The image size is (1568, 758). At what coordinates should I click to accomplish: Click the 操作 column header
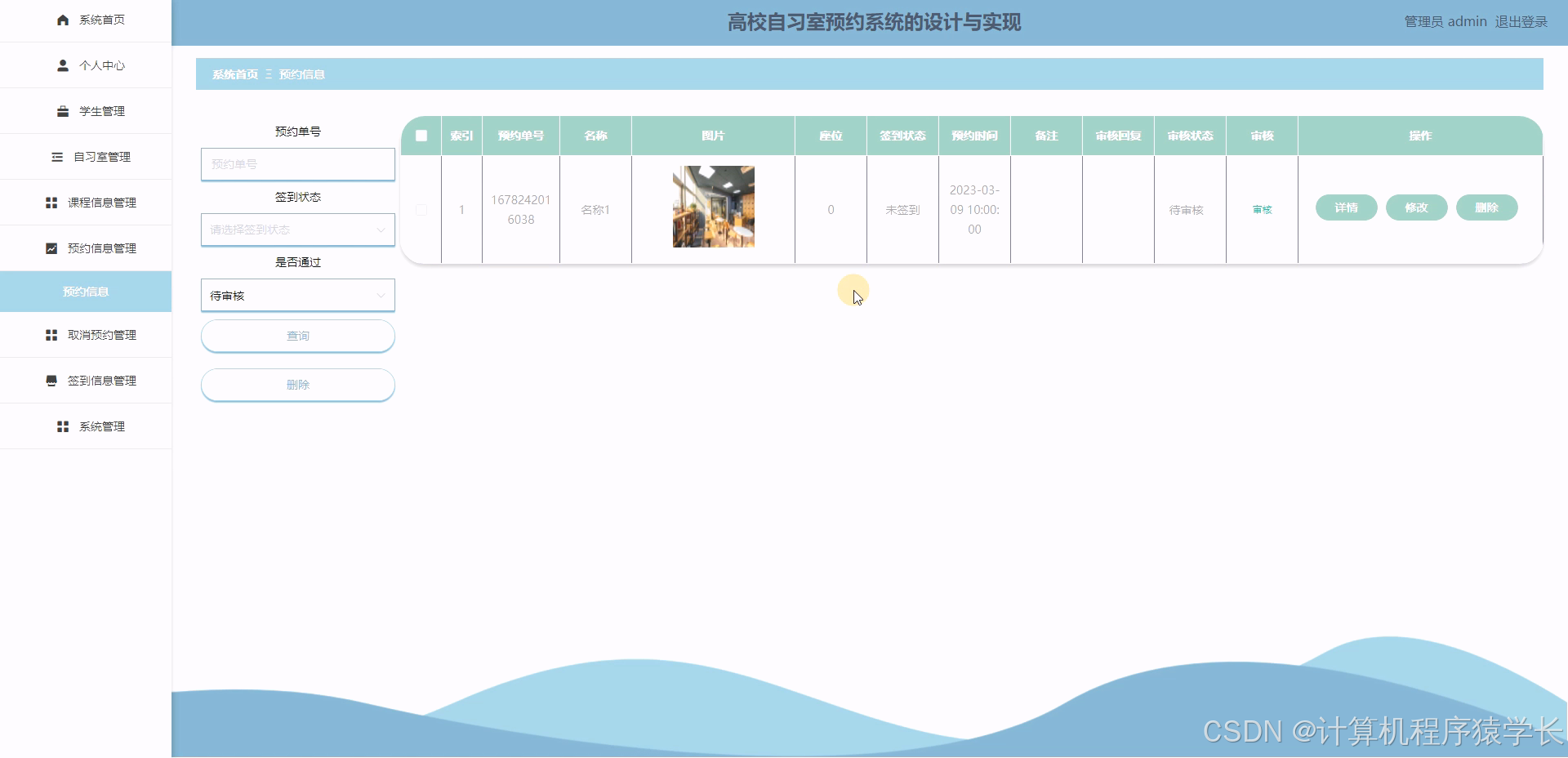1420,136
